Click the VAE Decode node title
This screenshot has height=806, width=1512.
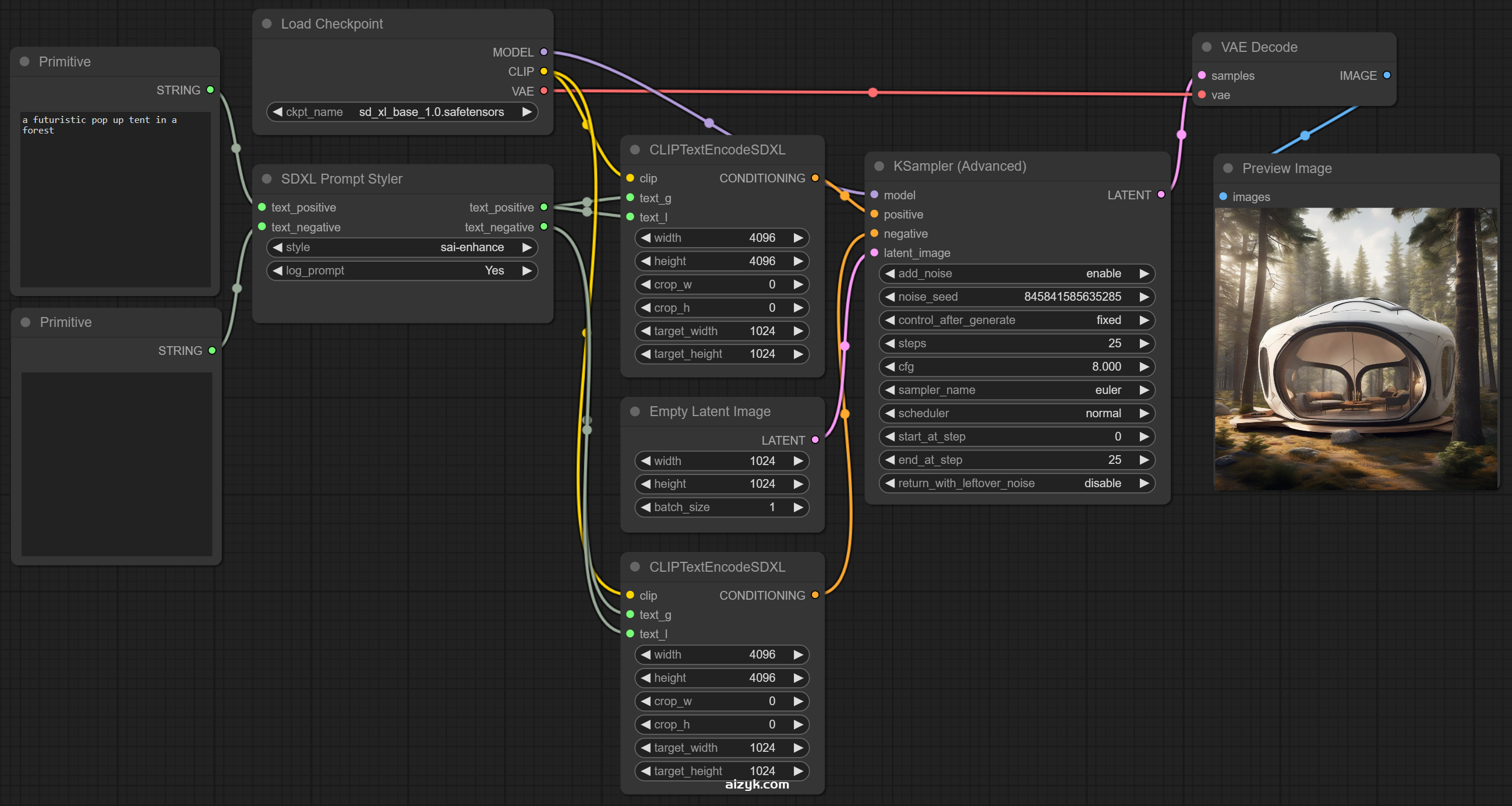1259,47
